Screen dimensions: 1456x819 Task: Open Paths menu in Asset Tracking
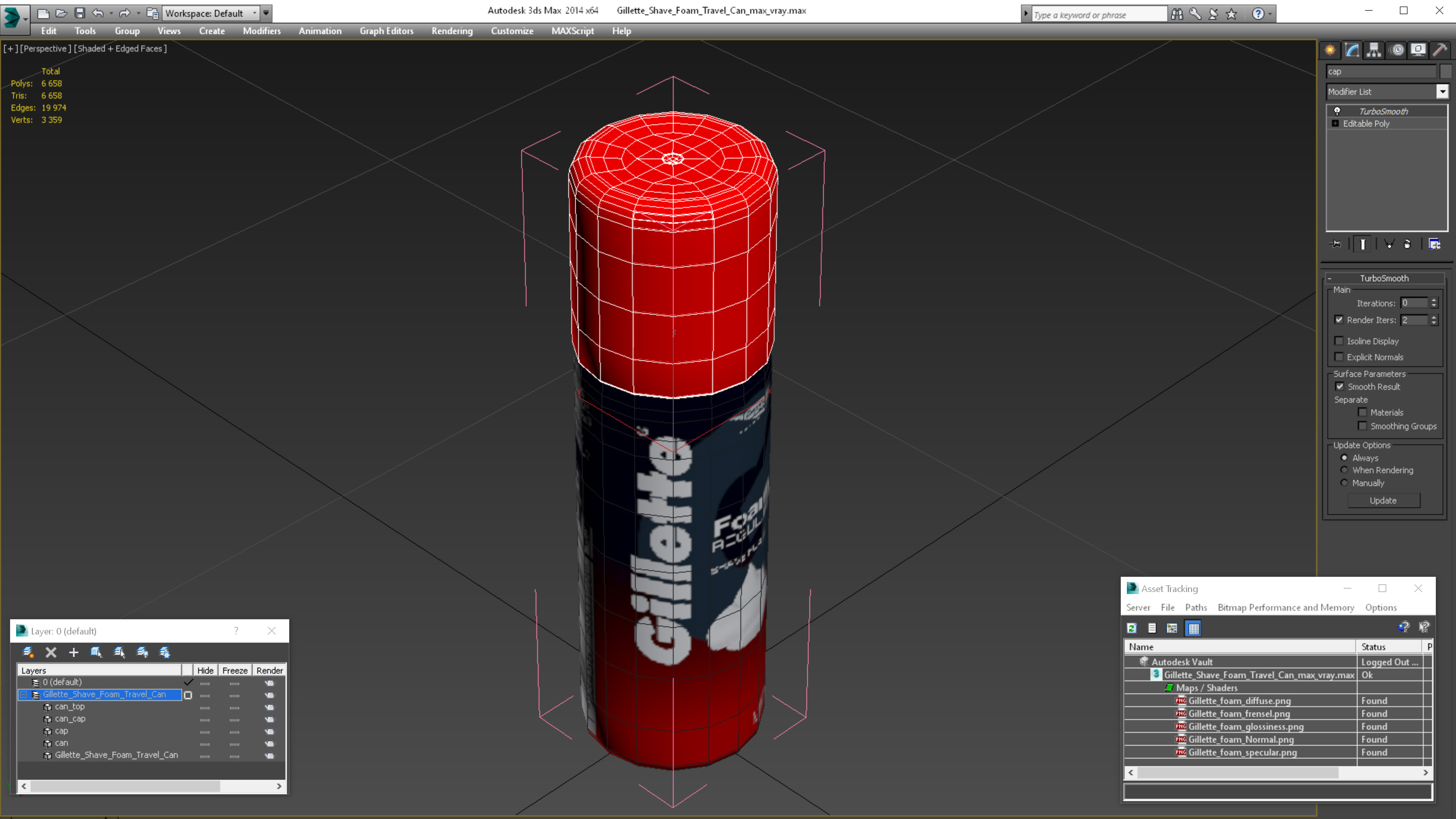(1196, 608)
